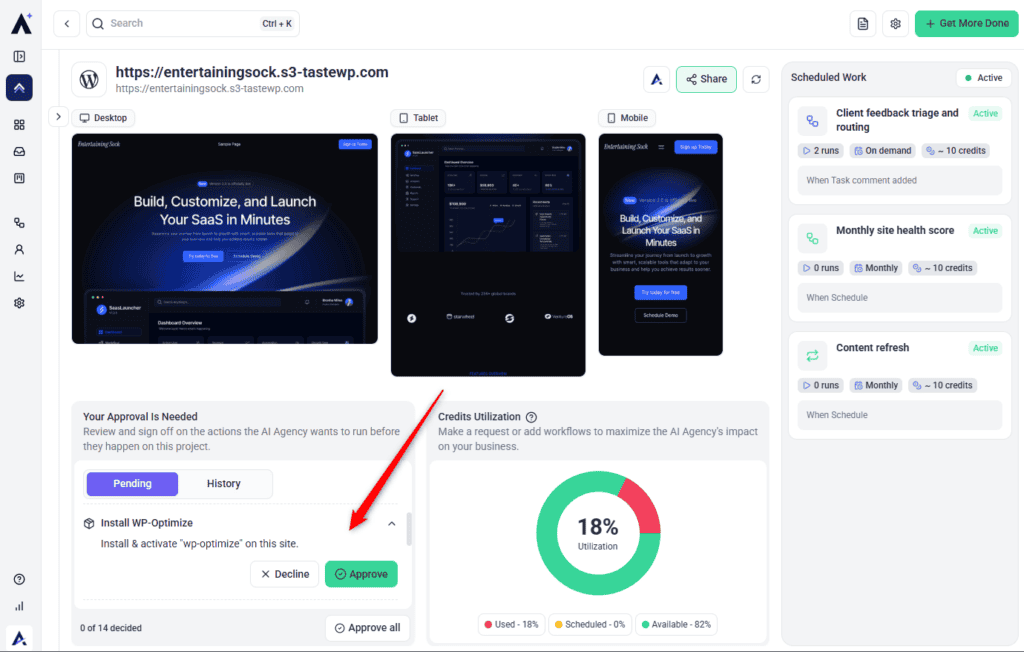The height and width of the screenshot is (652, 1024).
Task: Open the bar chart icon in the lower sidebar
Action: [20, 606]
